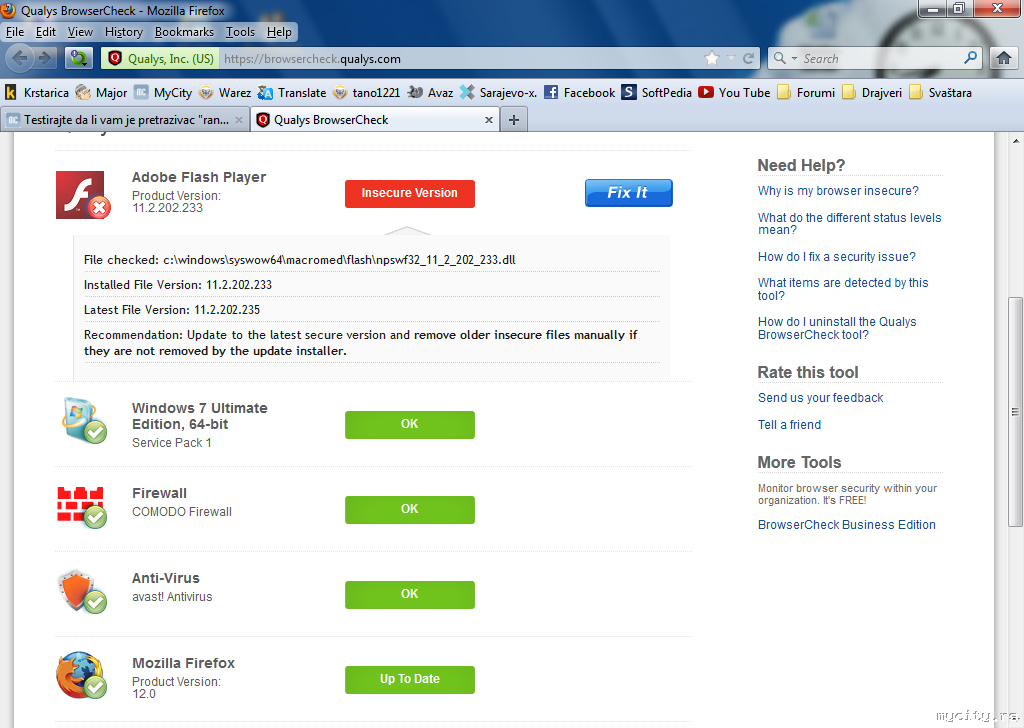
Task: Close the Qualys BrowserCheck tab
Action: (488, 120)
